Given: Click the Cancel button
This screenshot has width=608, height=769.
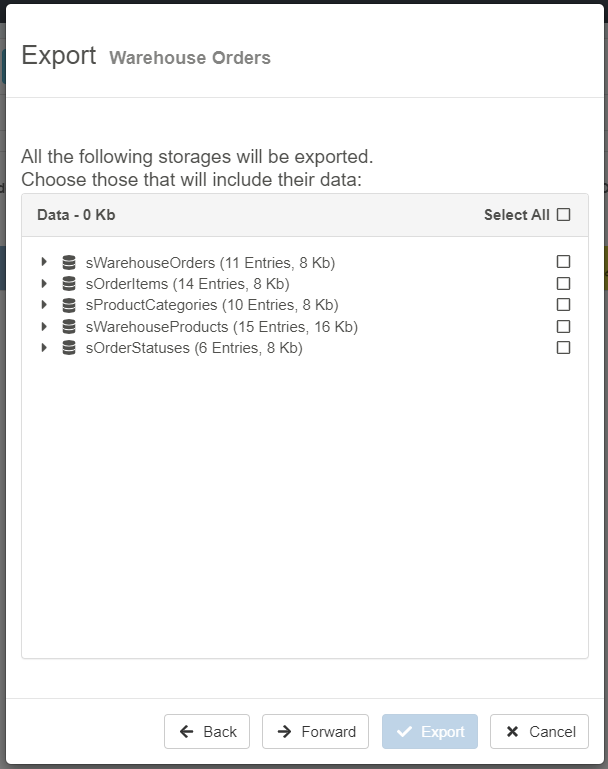Looking at the screenshot, I should click(539, 732).
